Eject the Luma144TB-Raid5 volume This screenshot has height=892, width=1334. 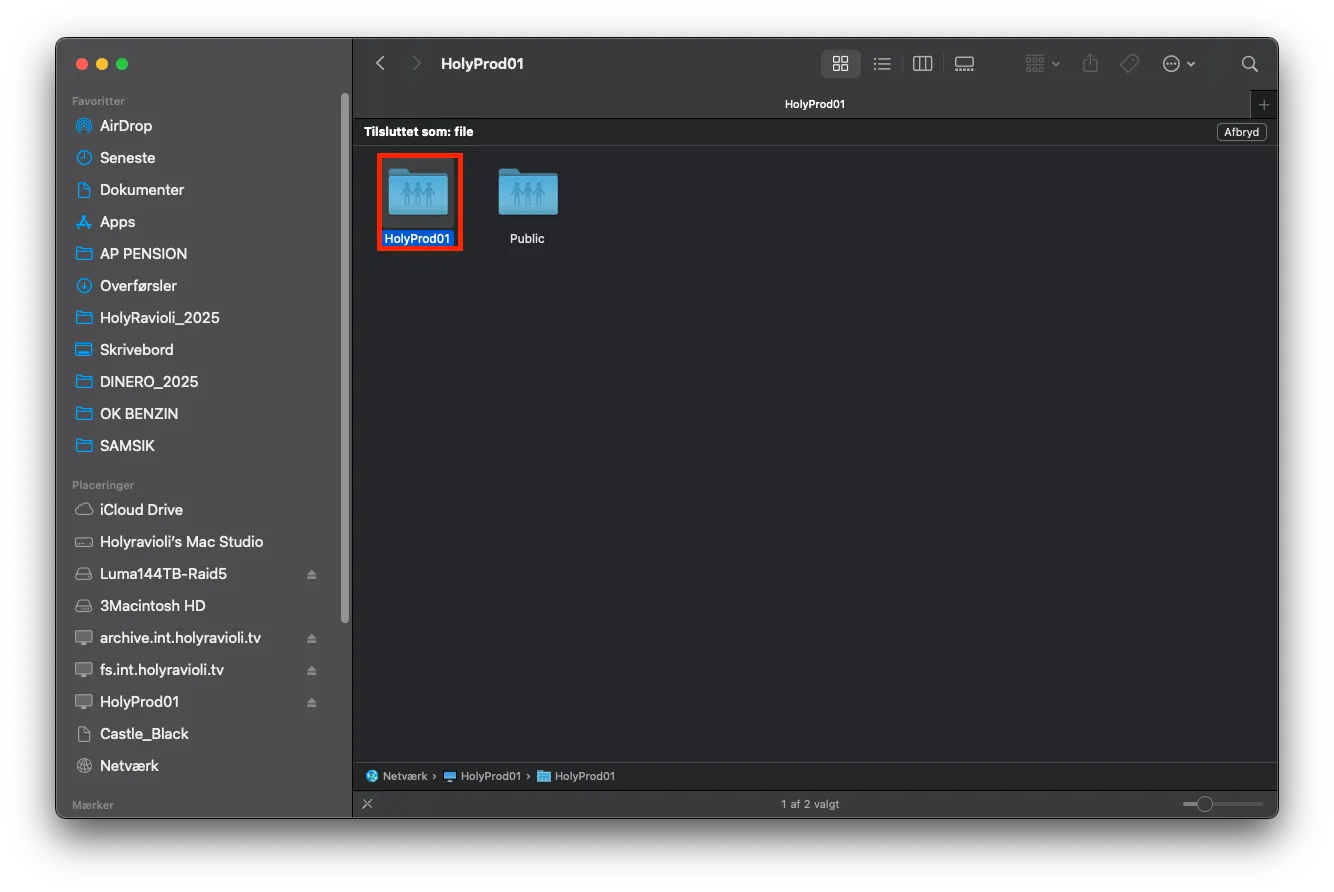click(311, 575)
